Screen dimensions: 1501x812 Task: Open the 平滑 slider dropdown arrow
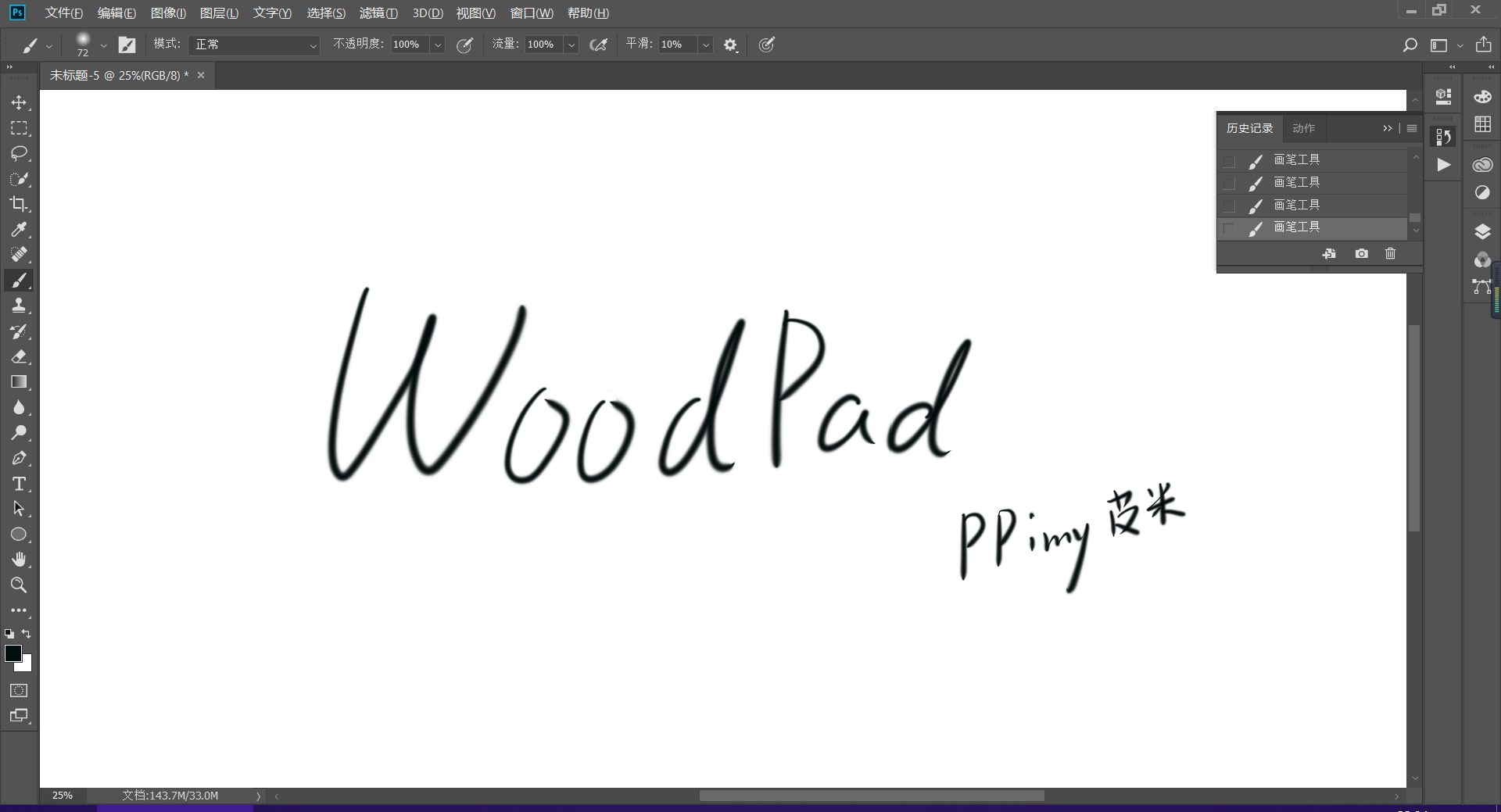coord(706,45)
